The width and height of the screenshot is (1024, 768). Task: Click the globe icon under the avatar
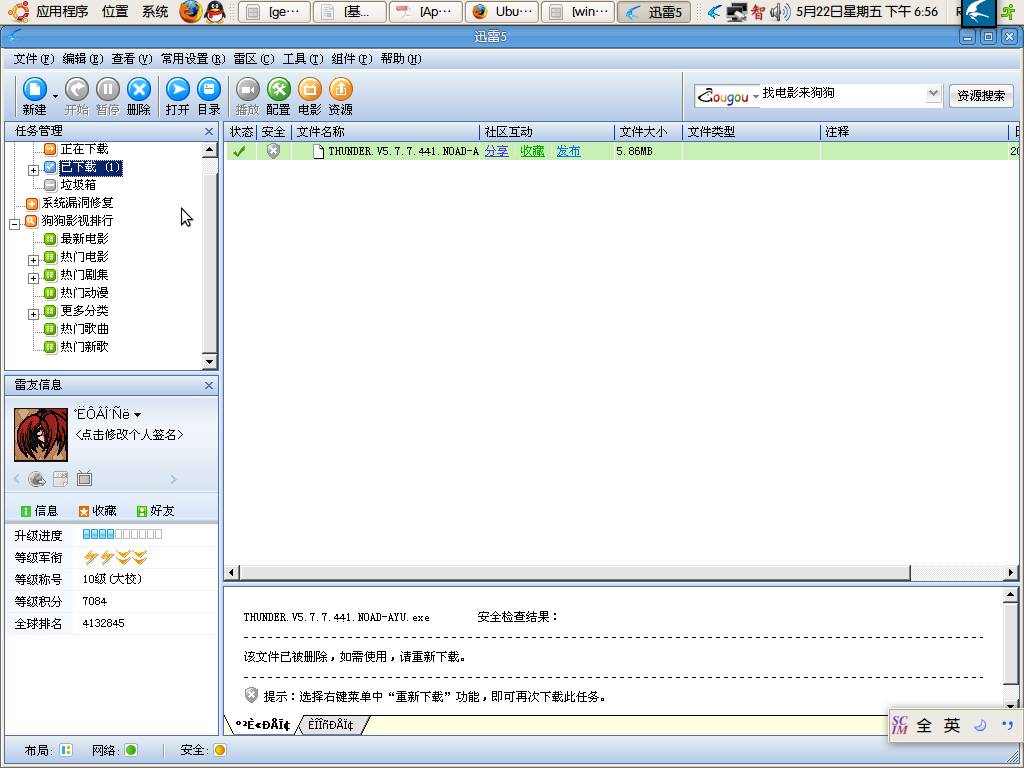[37, 479]
